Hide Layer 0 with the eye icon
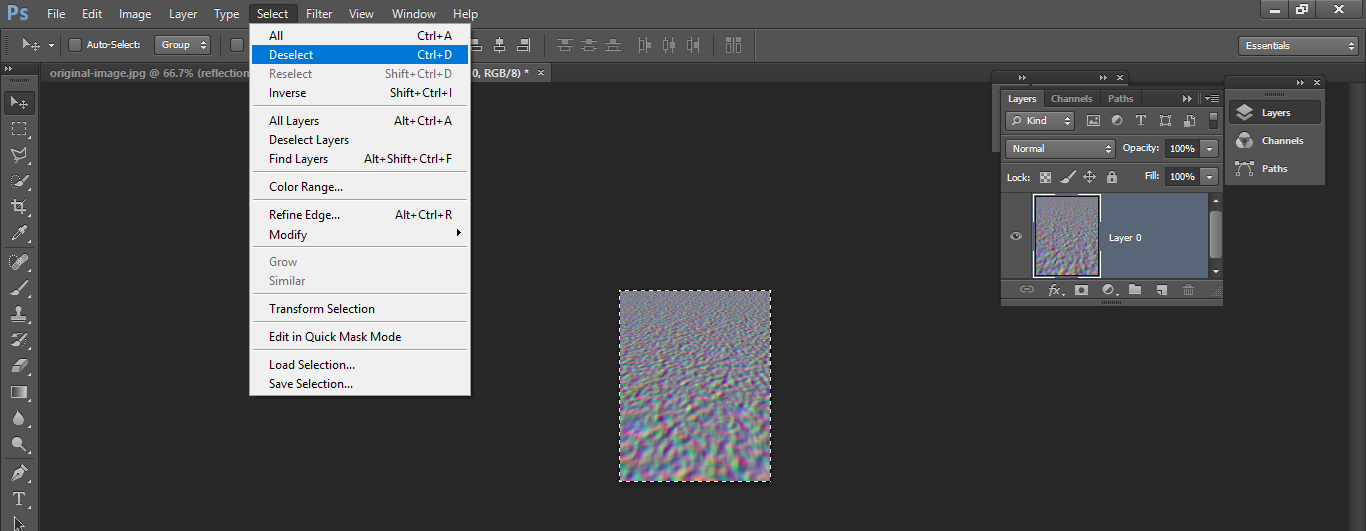1366x531 pixels. 1016,236
